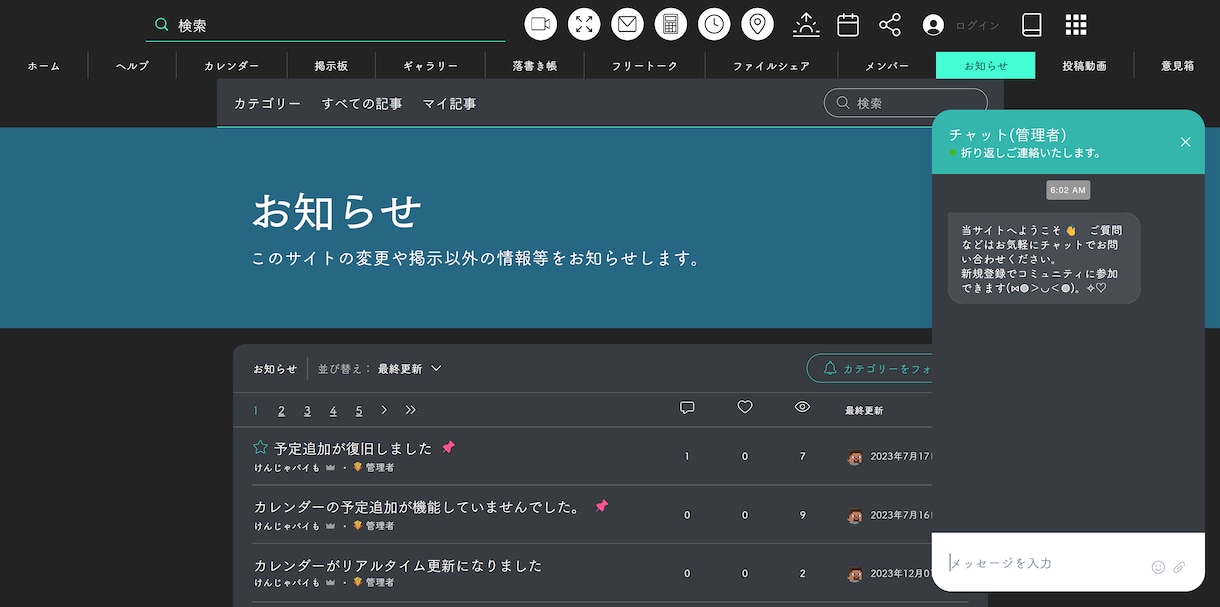Focus the forum 検索 search box
This screenshot has width=1220, height=607.
tap(906, 103)
